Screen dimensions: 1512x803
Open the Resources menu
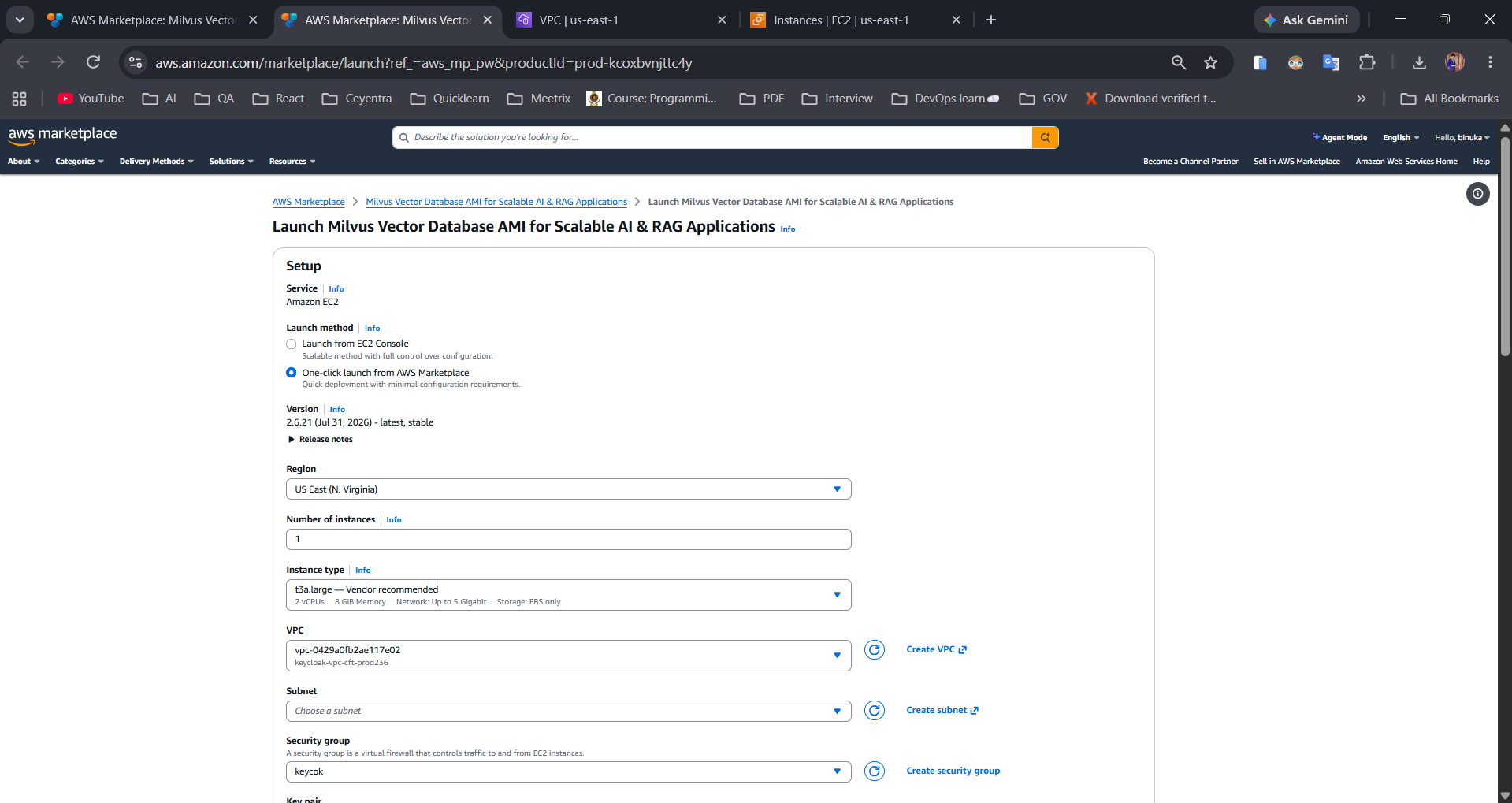tap(292, 162)
